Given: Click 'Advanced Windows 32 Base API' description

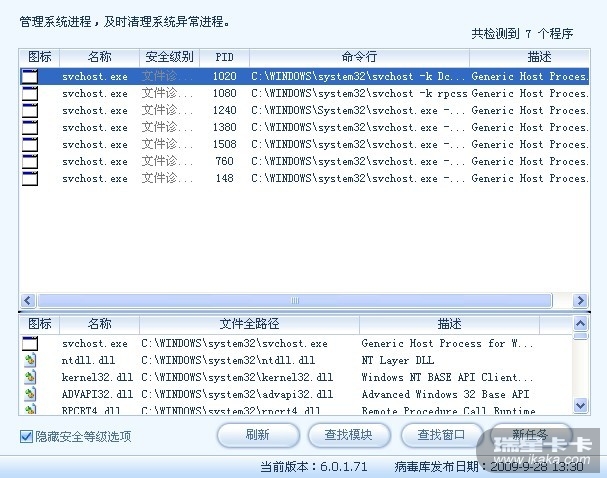Looking at the screenshot, I should click(445, 394).
